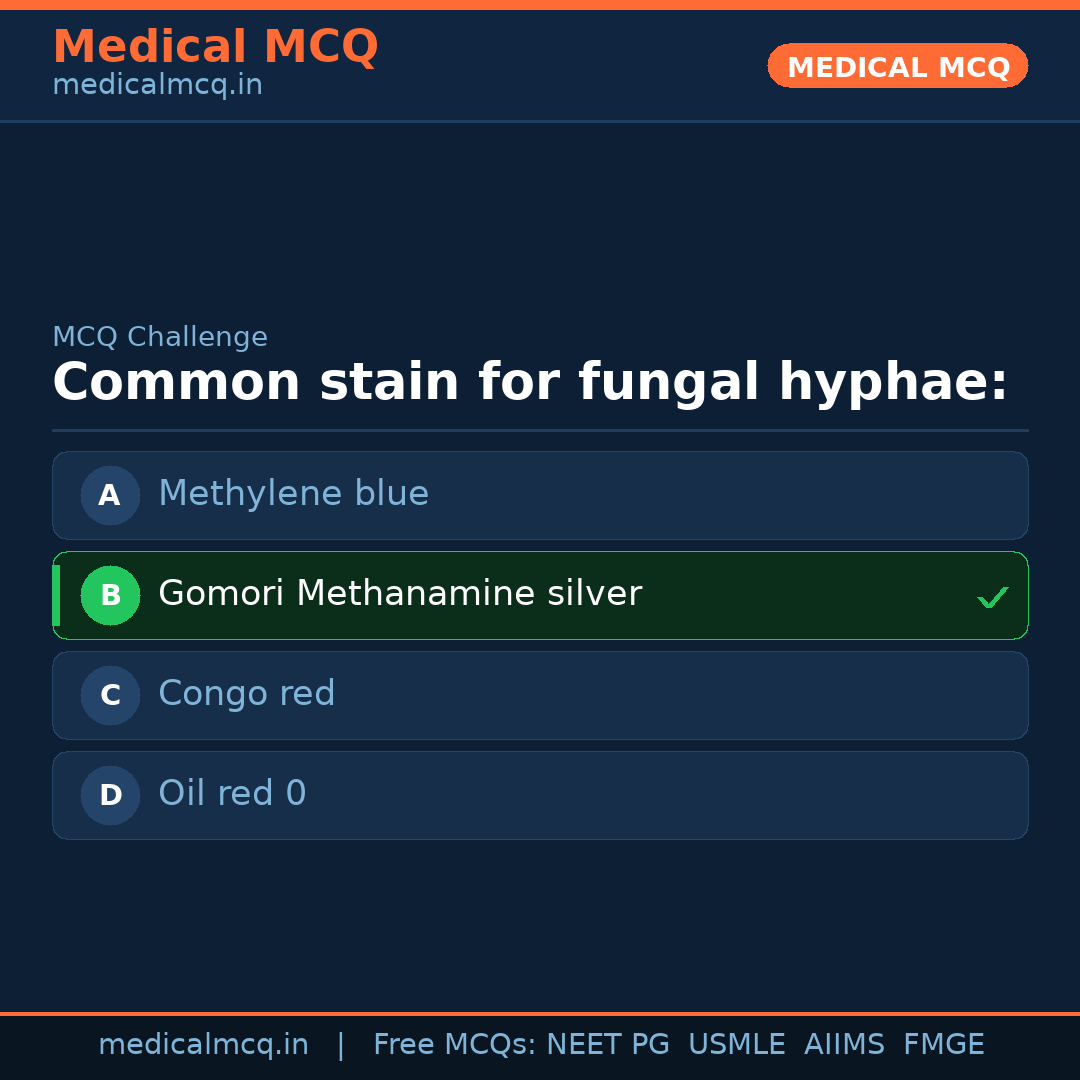Viewport: 1080px width, 1080px height.
Task: Select FMGE in the footer
Action: pyautogui.click(x=944, y=1045)
